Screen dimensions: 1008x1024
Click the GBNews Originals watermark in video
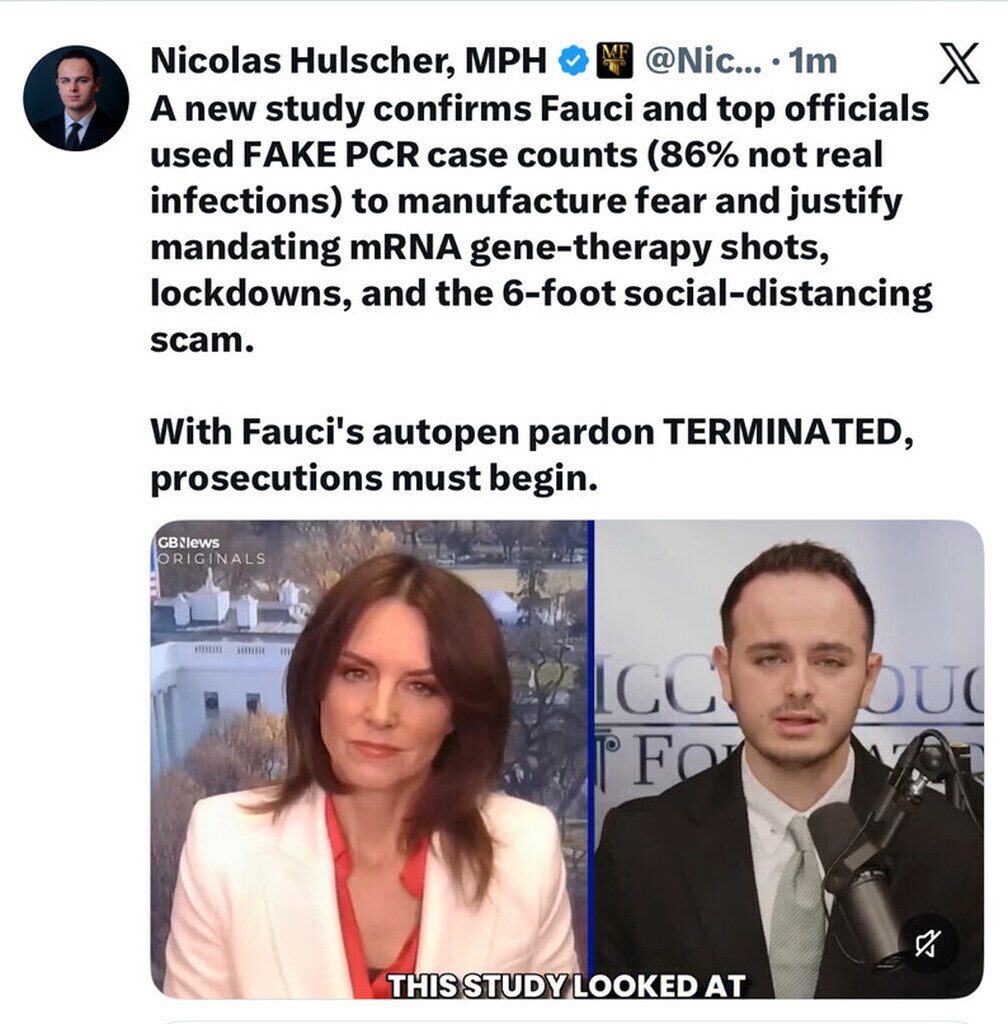(210, 551)
